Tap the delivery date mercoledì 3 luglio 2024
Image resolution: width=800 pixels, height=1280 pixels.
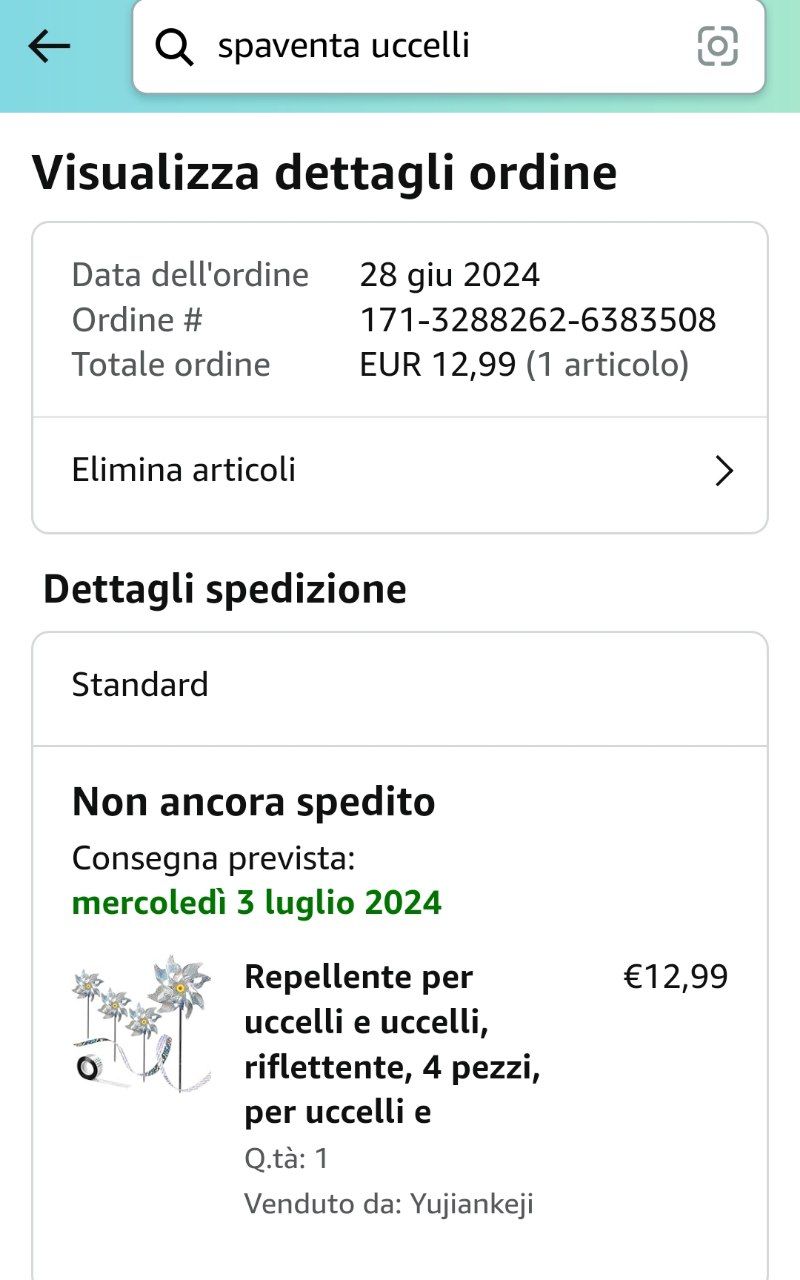[x=257, y=903]
